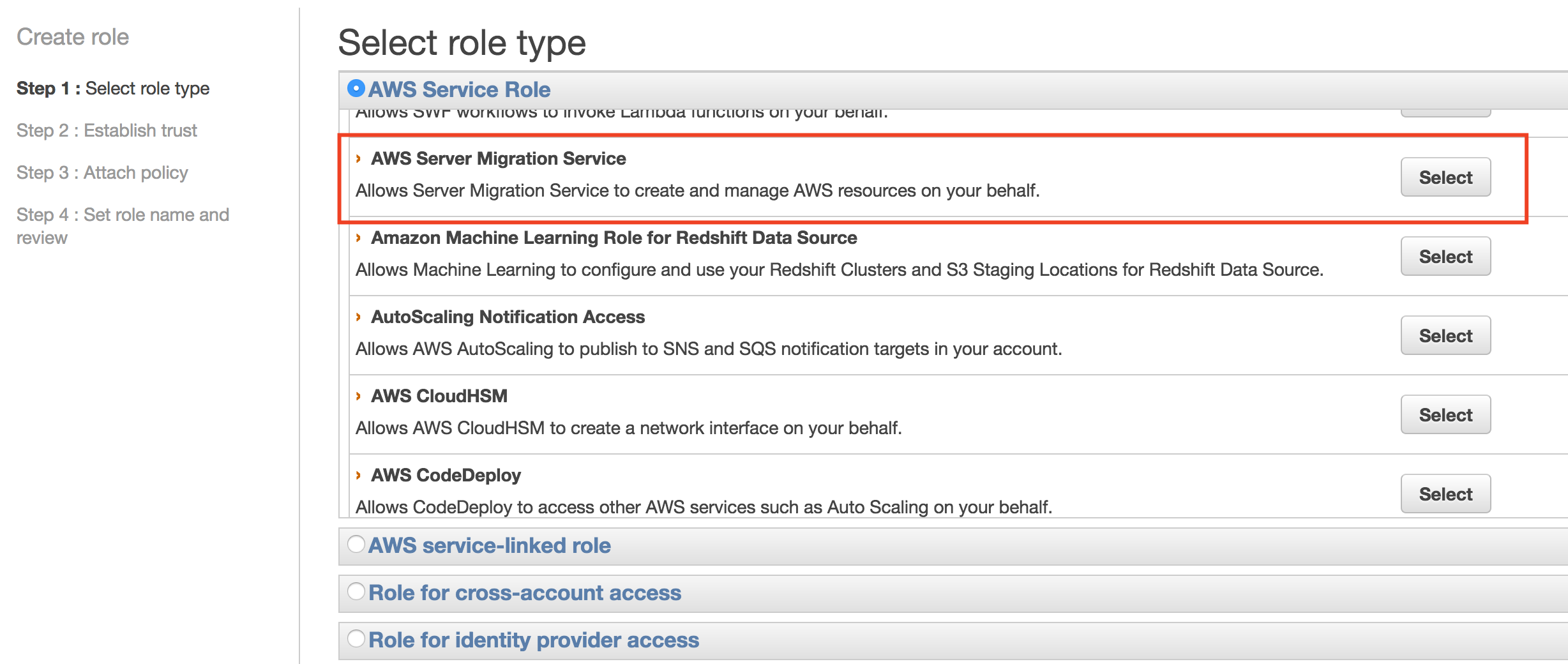The width and height of the screenshot is (1568, 664).
Task: Select Role for cross-account access radio button
Action: tap(356, 591)
